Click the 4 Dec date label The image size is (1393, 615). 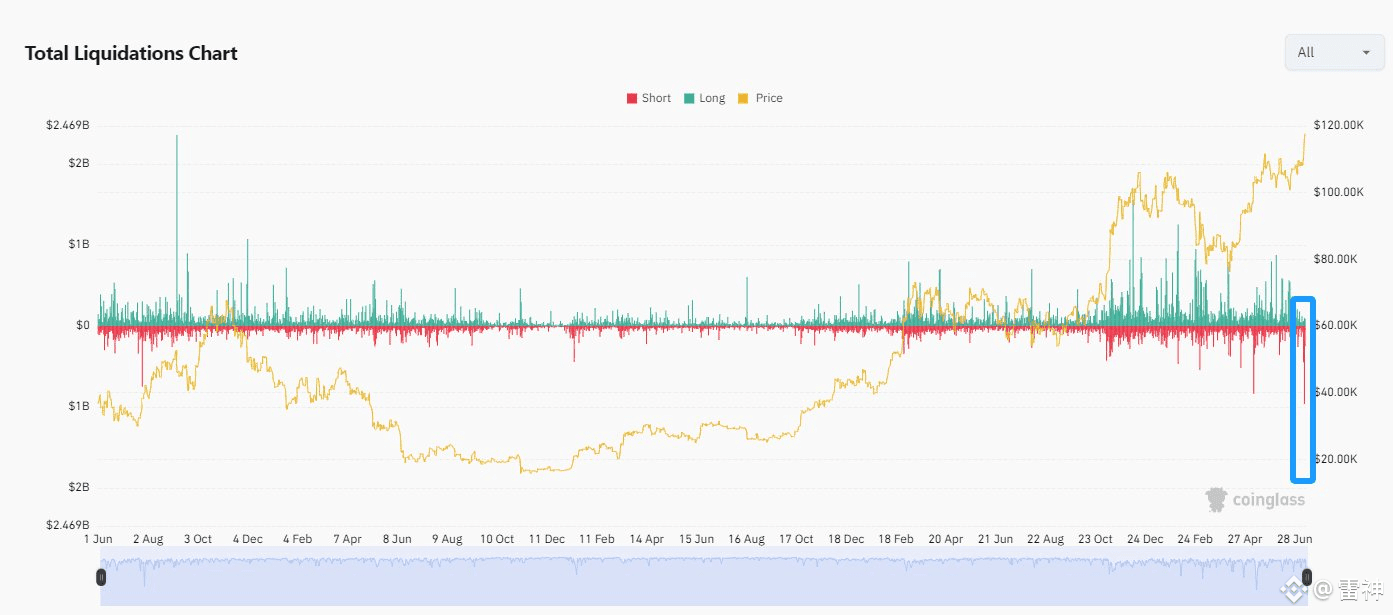(x=247, y=539)
